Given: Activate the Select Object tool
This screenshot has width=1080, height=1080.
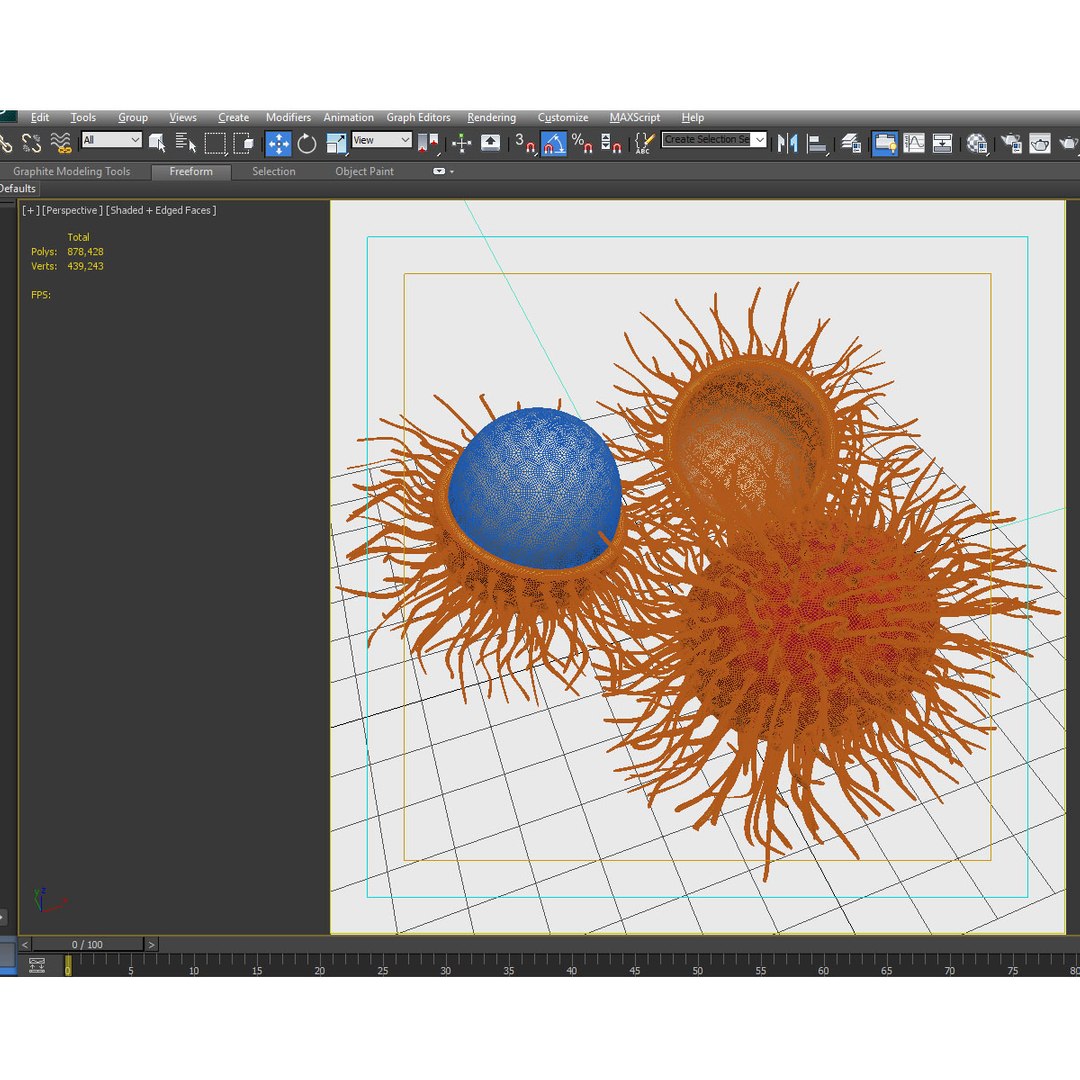Looking at the screenshot, I should point(157,143).
